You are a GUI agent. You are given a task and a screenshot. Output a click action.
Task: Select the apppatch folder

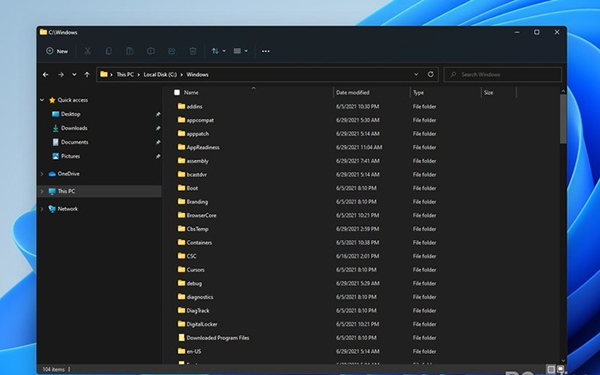point(197,134)
